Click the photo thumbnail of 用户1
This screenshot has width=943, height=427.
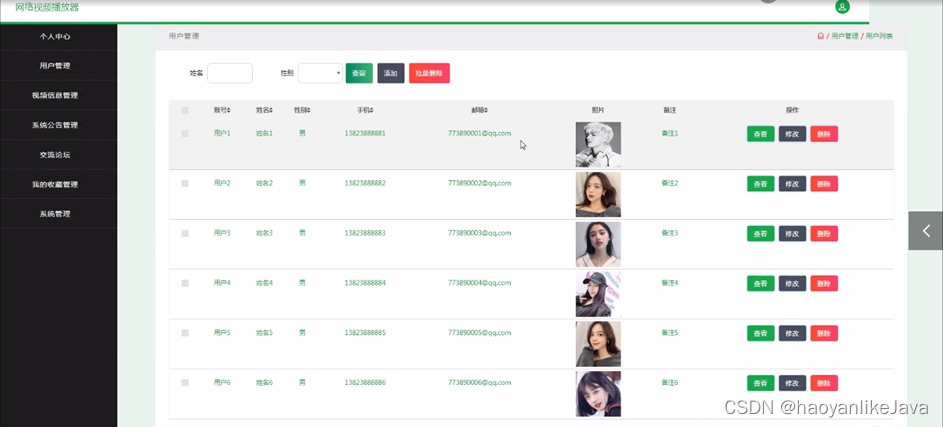pos(598,144)
